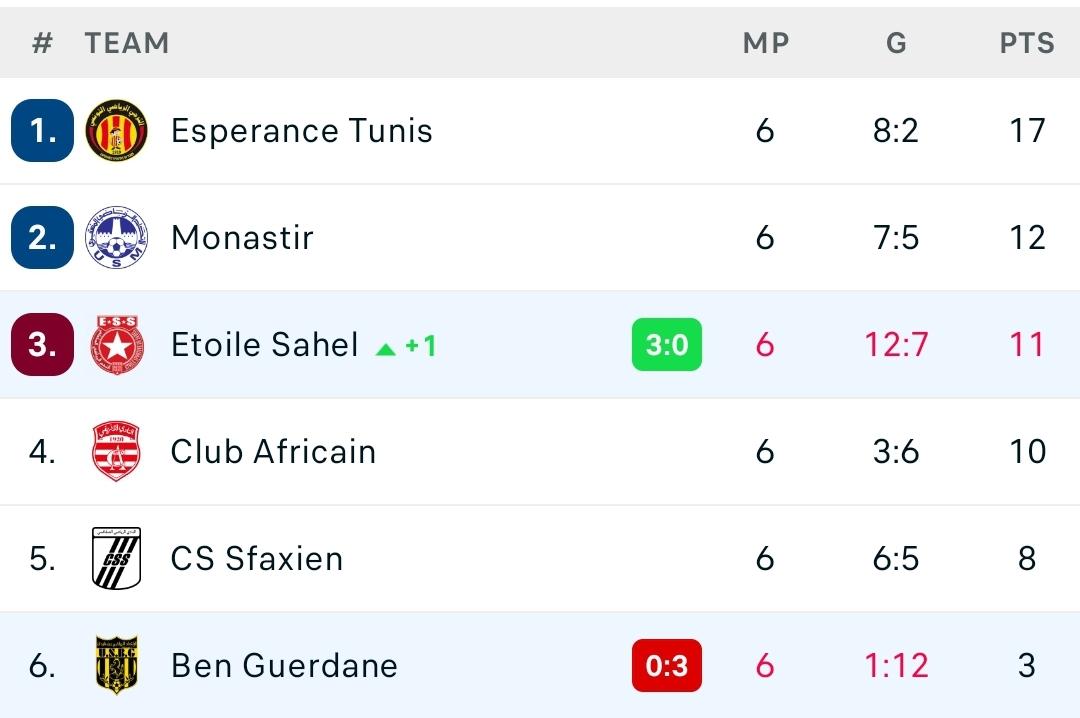Click the CS Sfaxien striped crest
The image size is (1080, 718).
click(x=116, y=558)
